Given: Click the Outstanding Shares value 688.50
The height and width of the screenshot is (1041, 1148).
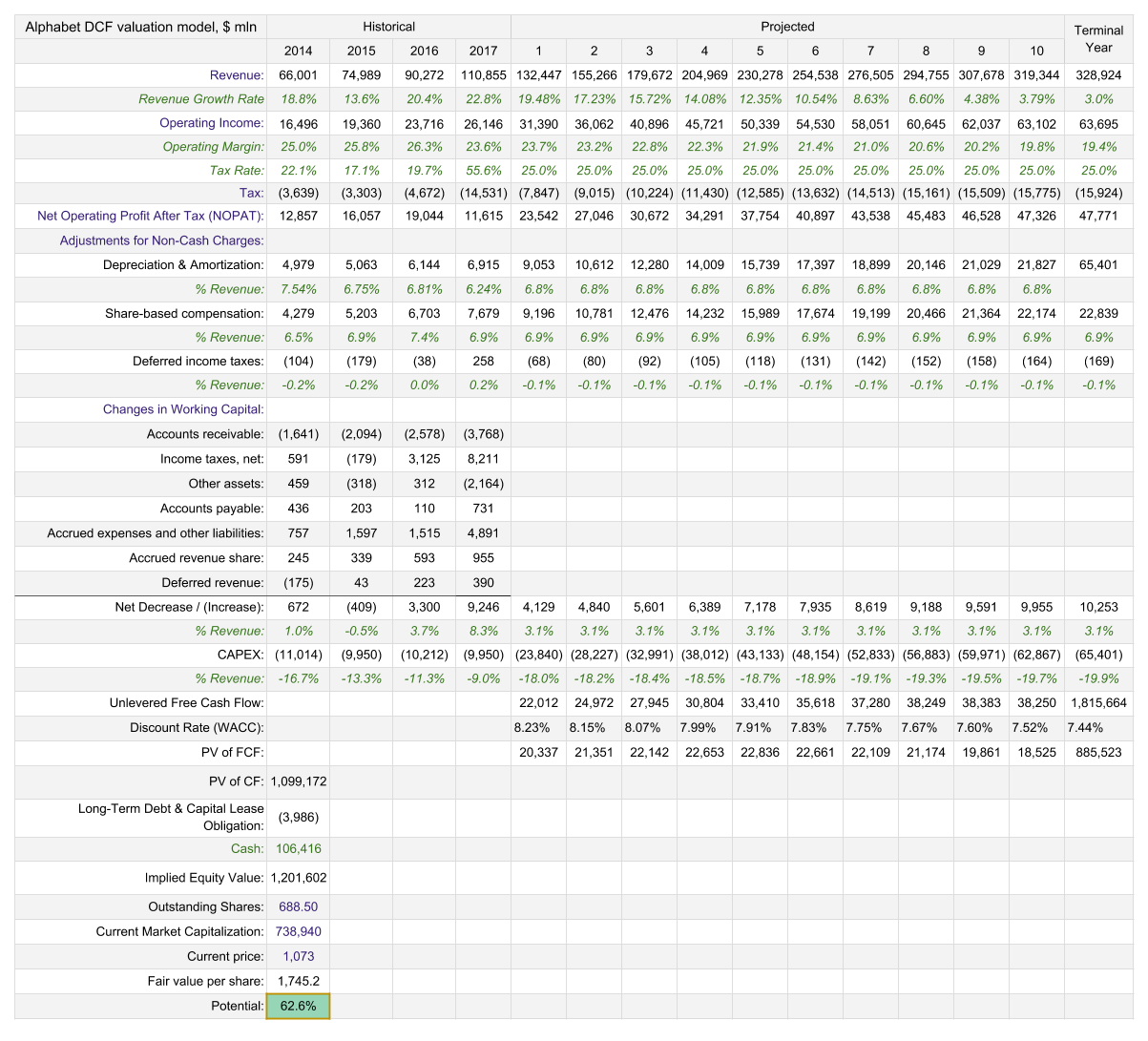Looking at the screenshot, I should [x=298, y=906].
